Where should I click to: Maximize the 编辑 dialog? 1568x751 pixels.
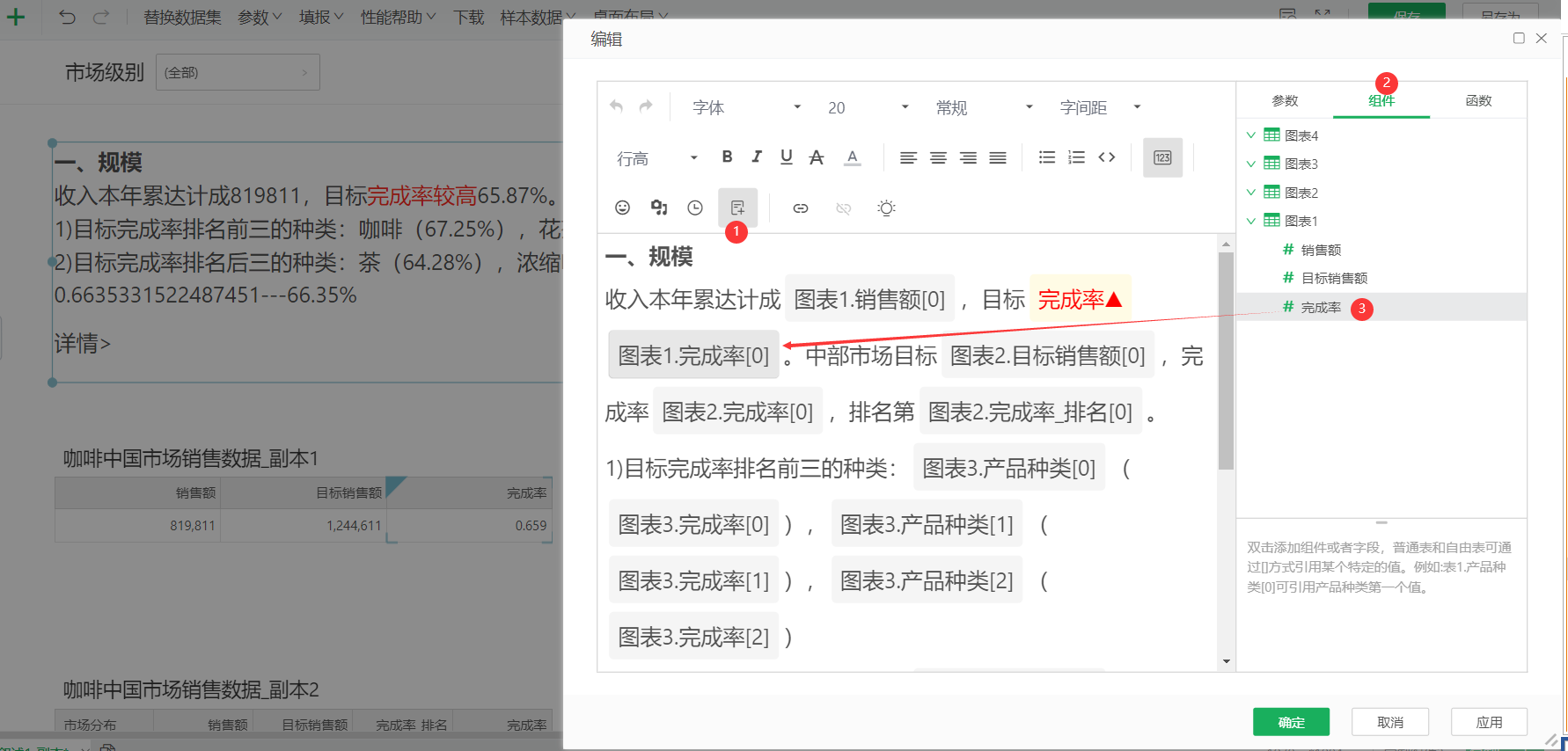click(1519, 38)
